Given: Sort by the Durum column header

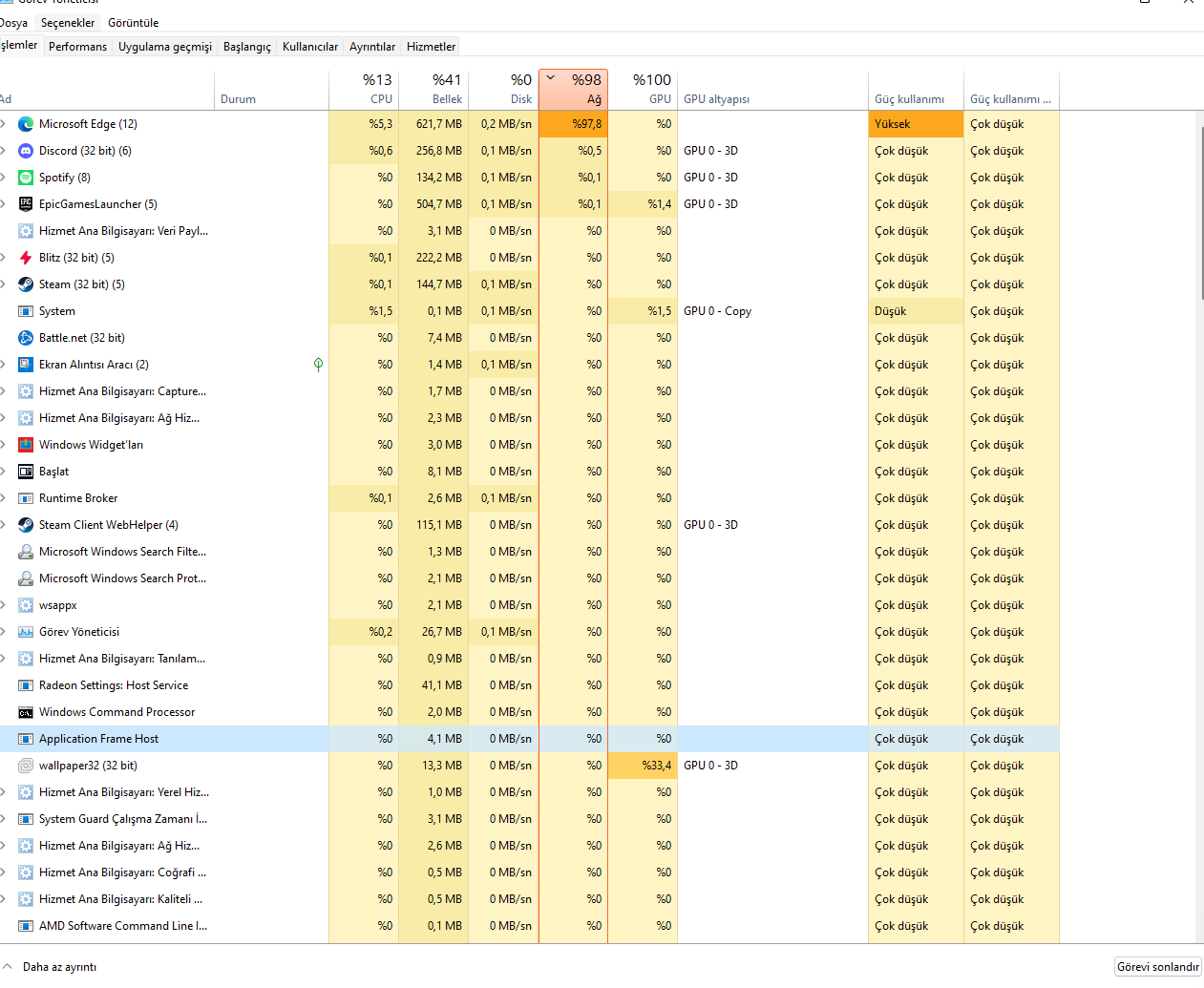Looking at the screenshot, I should (271, 90).
